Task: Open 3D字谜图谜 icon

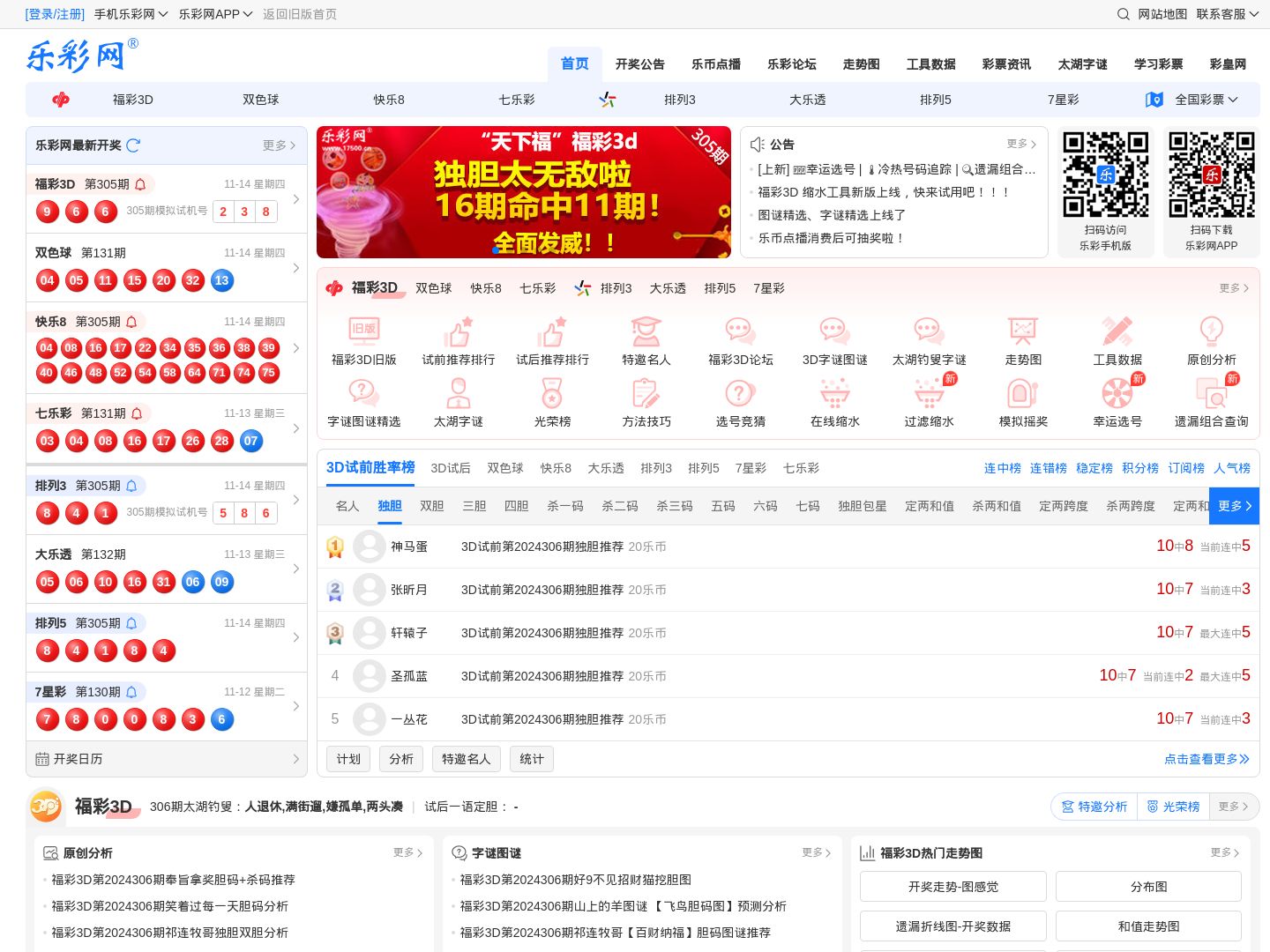Action: coord(835,331)
